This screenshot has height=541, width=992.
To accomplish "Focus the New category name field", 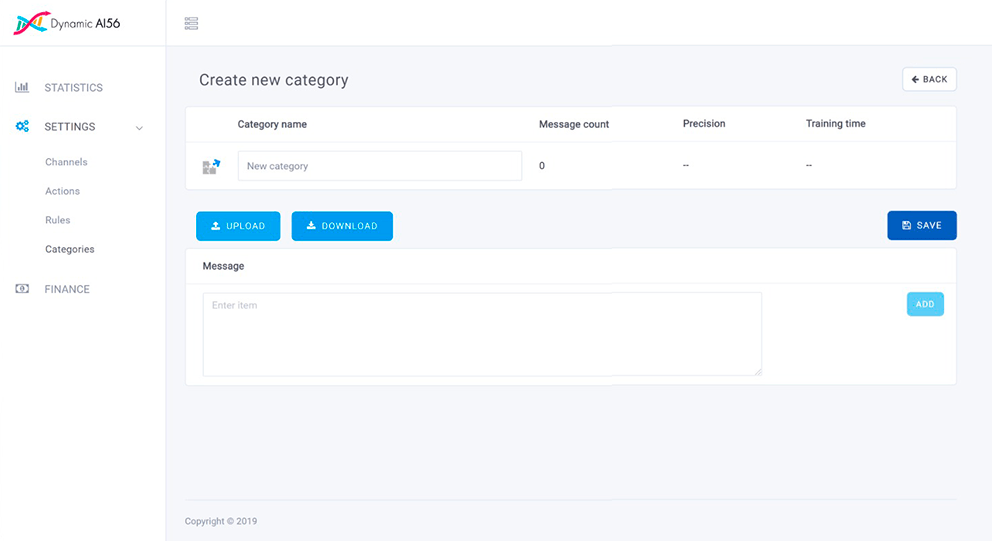I will tap(379, 166).
